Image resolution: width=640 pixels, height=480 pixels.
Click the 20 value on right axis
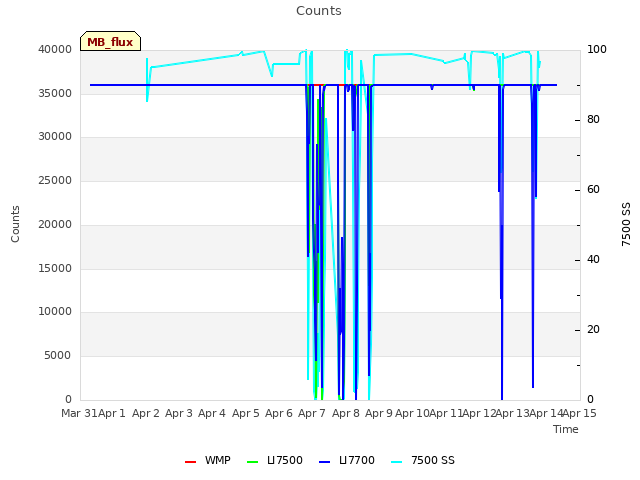593,330
